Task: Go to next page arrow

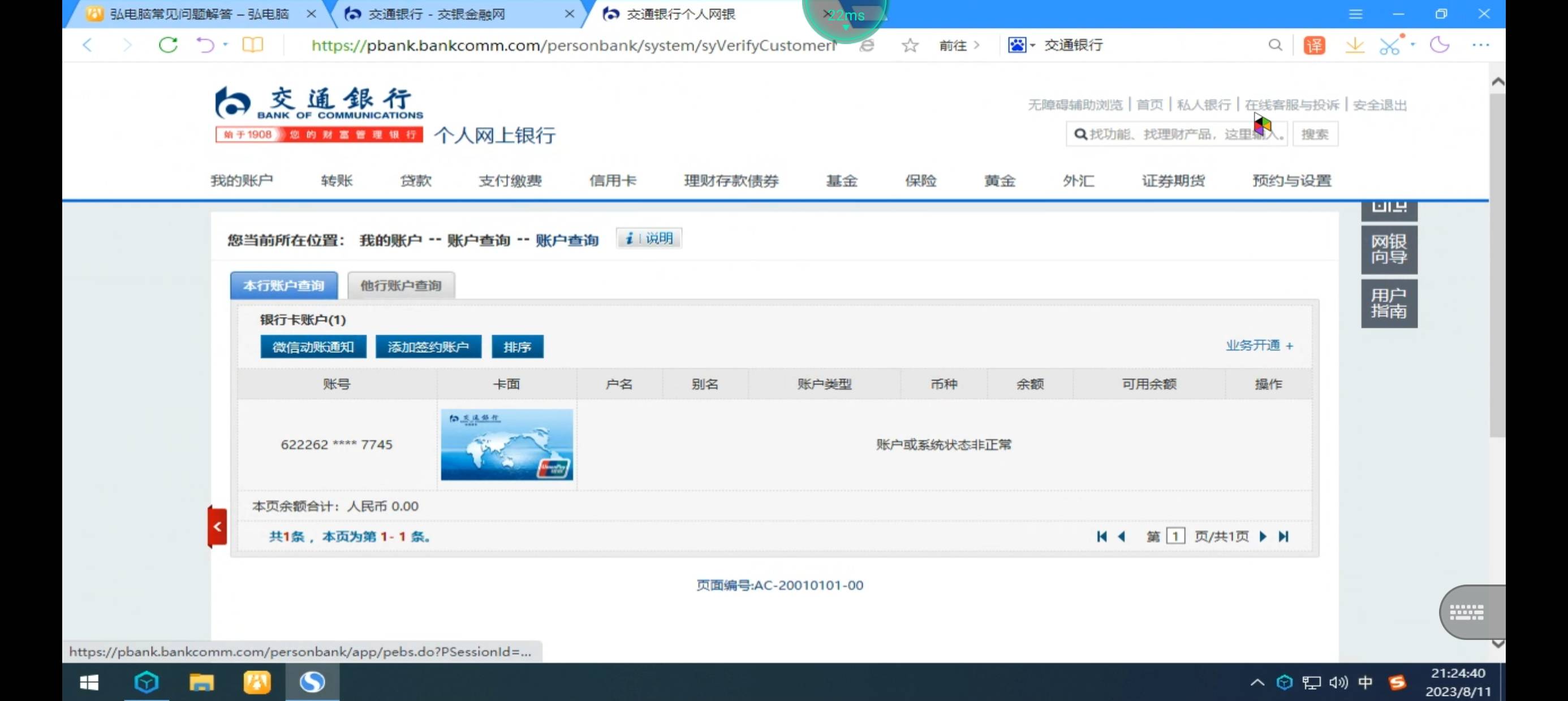Action: pyautogui.click(x=1263, y=536)
